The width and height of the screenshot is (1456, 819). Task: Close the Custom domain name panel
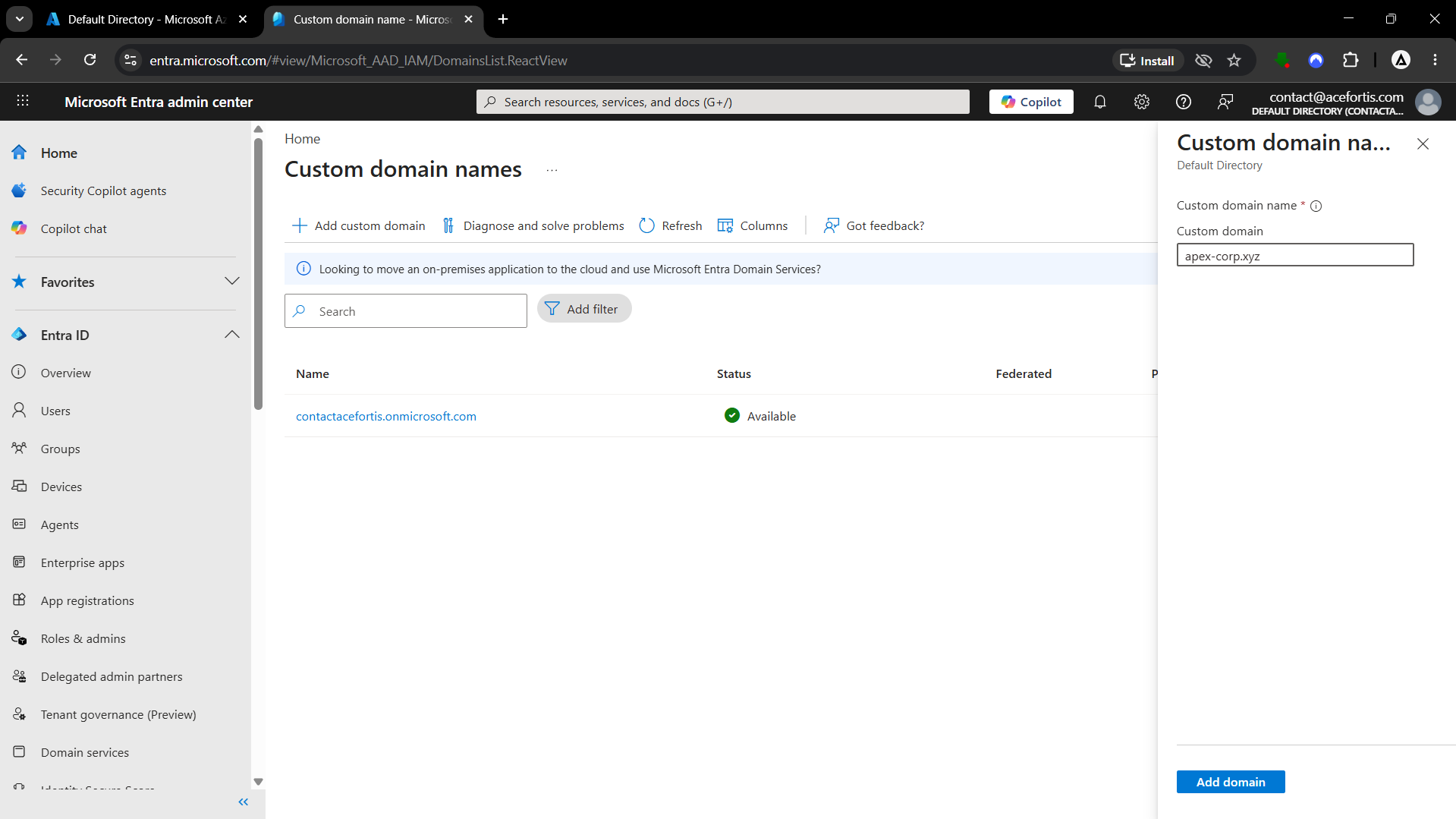[x=1423, y=143]
